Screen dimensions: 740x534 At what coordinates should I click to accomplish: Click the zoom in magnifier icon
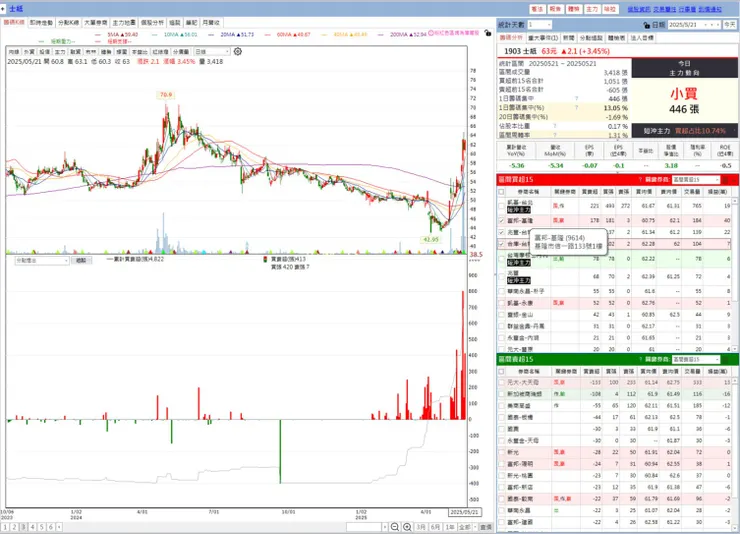(407, 527)
